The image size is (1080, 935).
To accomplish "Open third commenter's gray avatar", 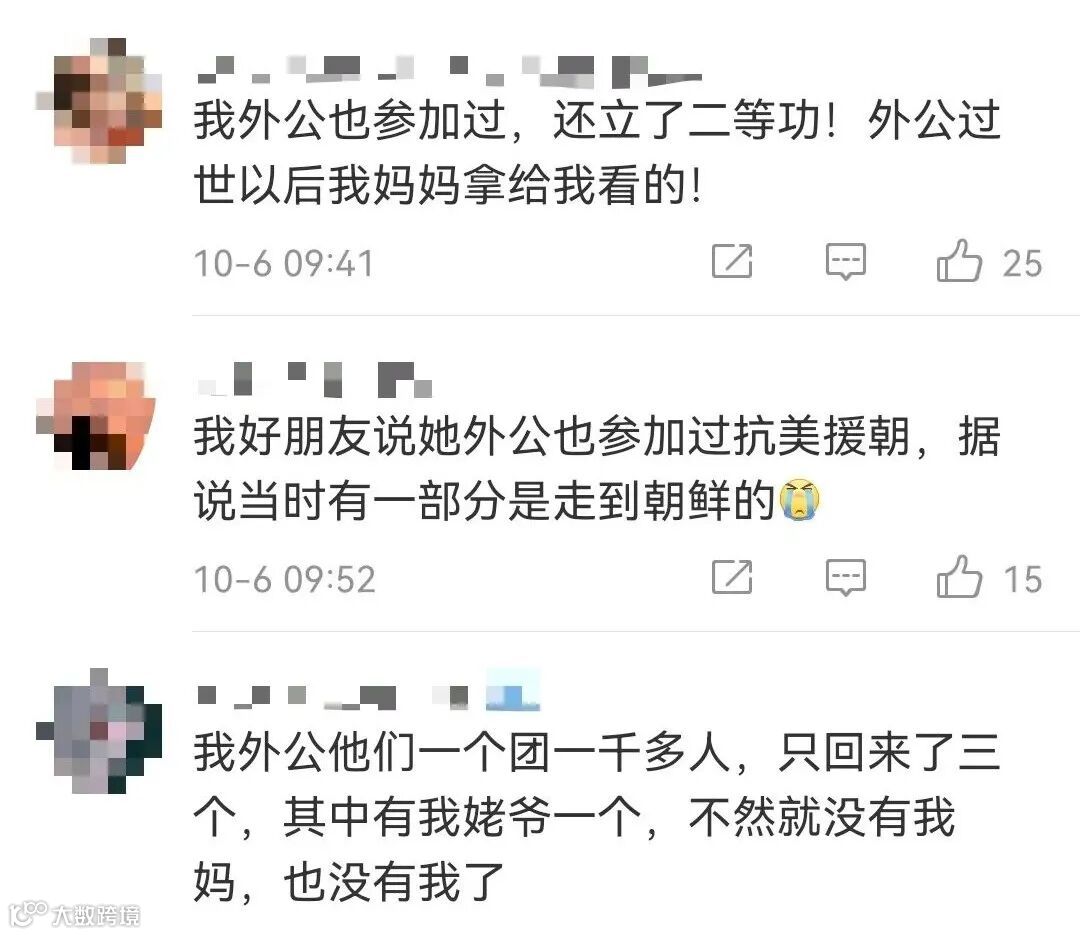I will [99, 730].
